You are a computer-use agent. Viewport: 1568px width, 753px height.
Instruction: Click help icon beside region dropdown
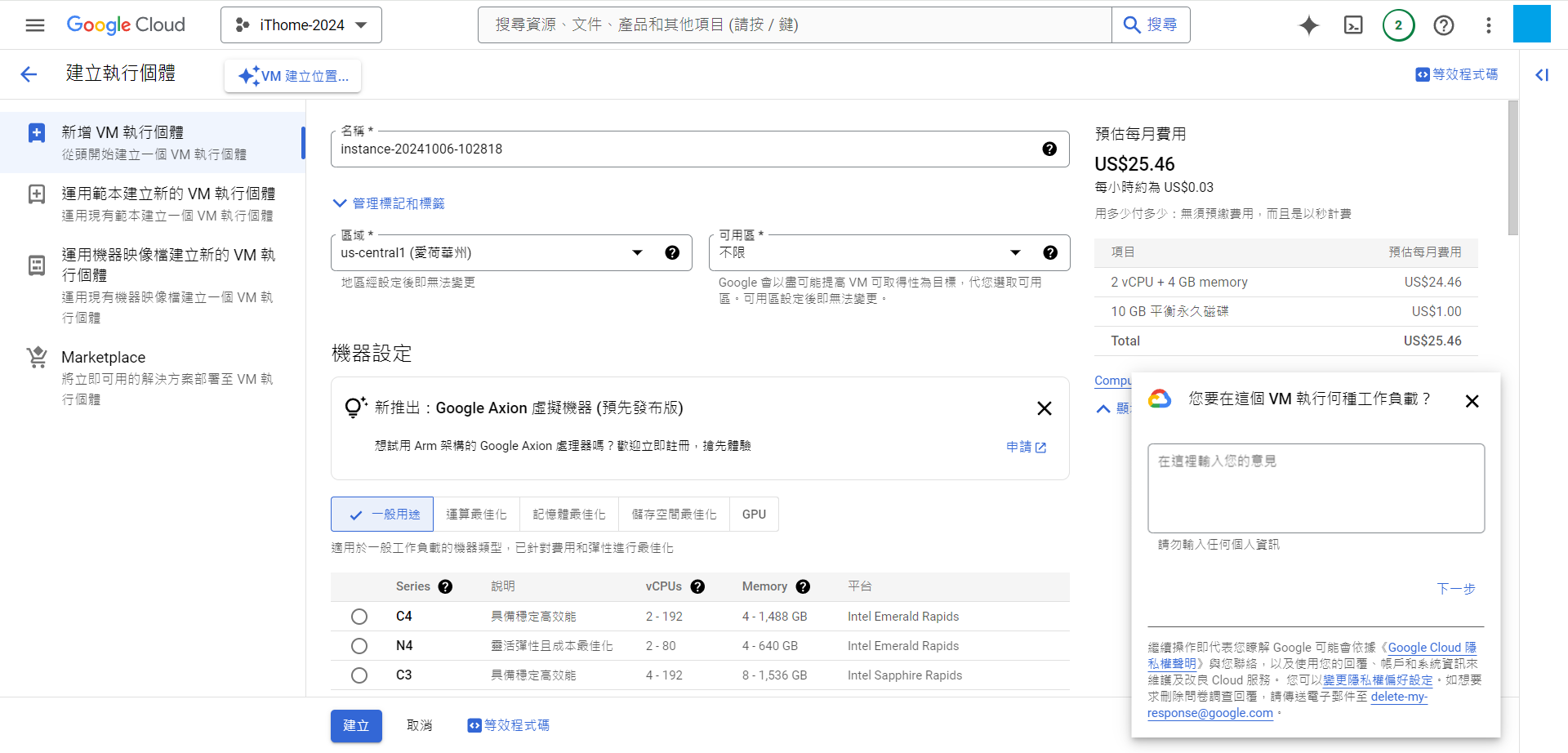[x=672, y=252]
